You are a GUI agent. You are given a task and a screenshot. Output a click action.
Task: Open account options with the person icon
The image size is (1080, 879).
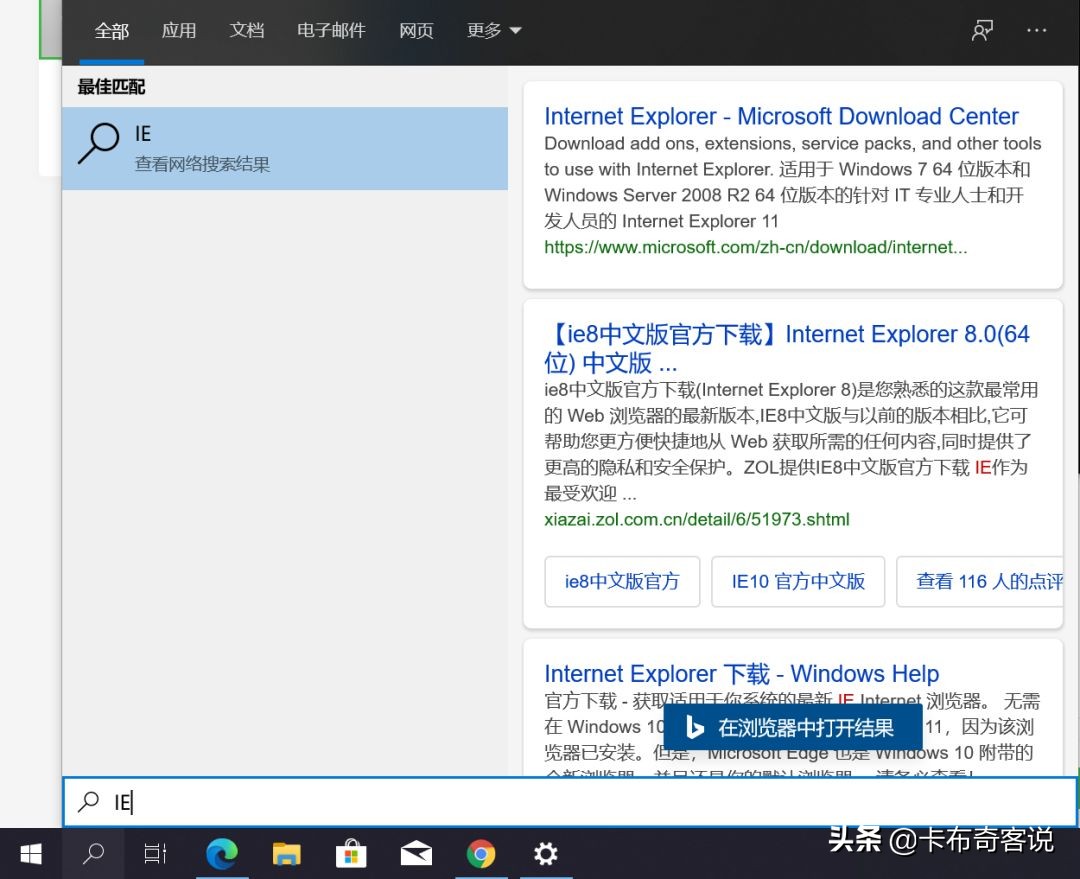tap(981, 30)
